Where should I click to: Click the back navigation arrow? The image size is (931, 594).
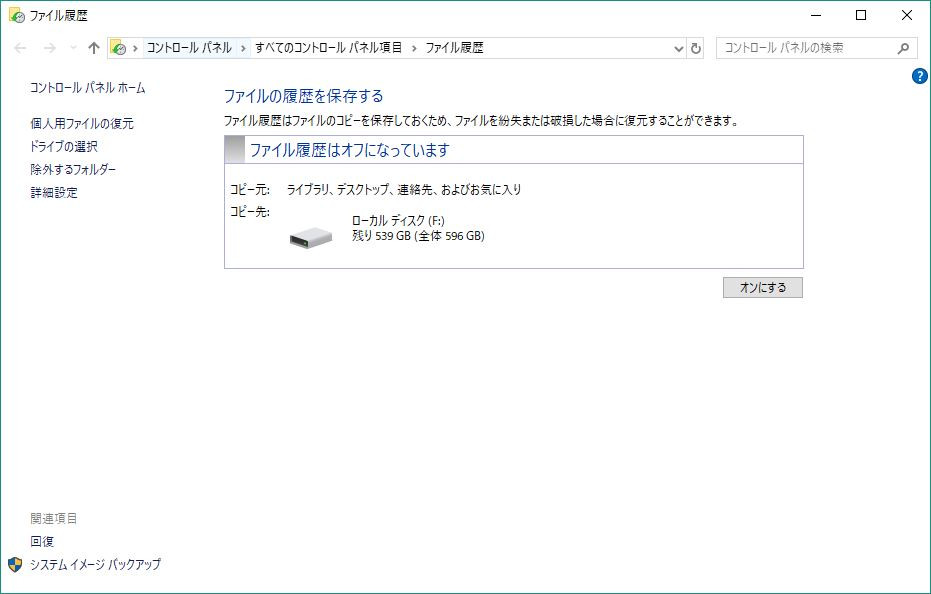coord(19,47)
